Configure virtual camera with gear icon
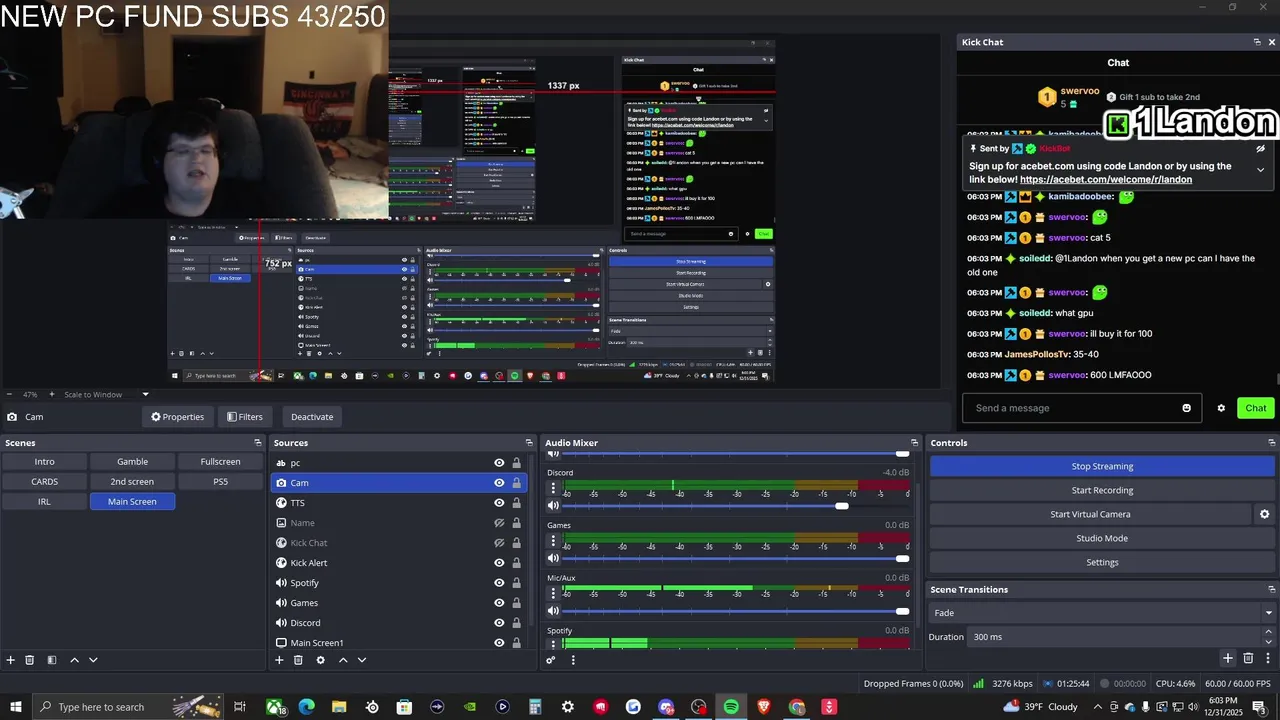1280x720 pixels. (1264, 514)
